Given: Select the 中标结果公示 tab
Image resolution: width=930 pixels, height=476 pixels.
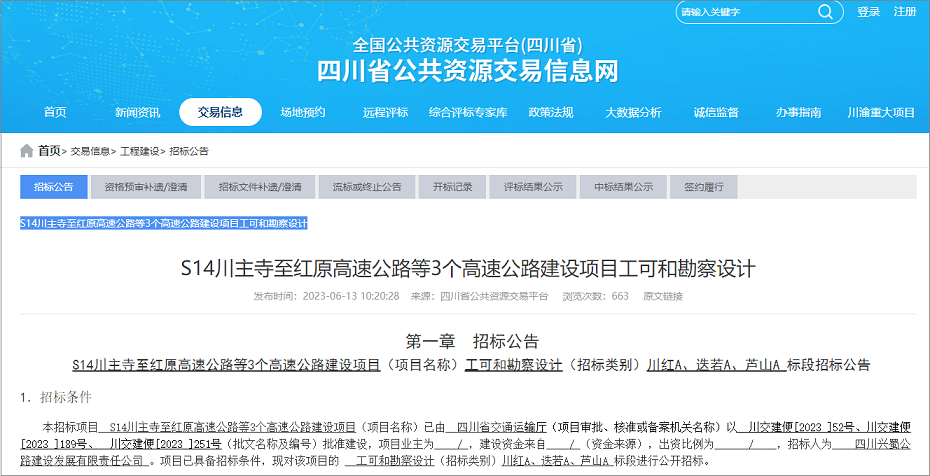Looking at the screenshot, I should [x=623, y=187].
